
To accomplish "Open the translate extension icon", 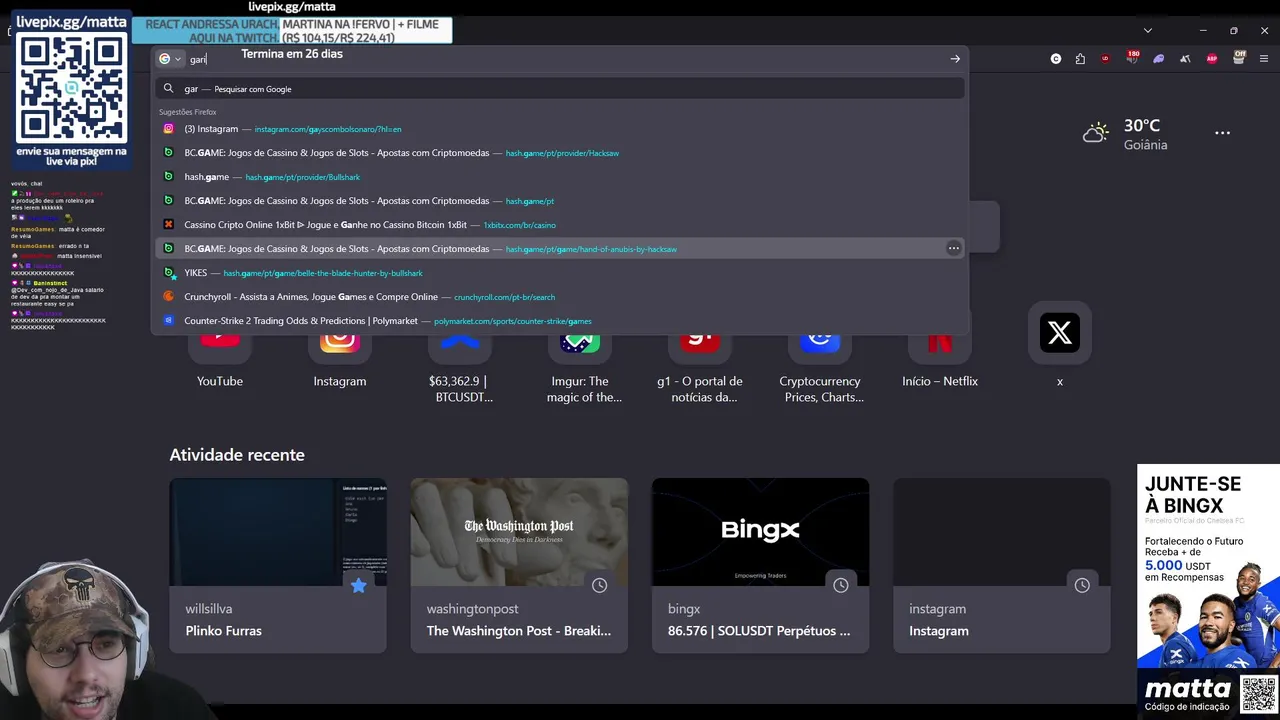I will click(x=1185, y=59).
